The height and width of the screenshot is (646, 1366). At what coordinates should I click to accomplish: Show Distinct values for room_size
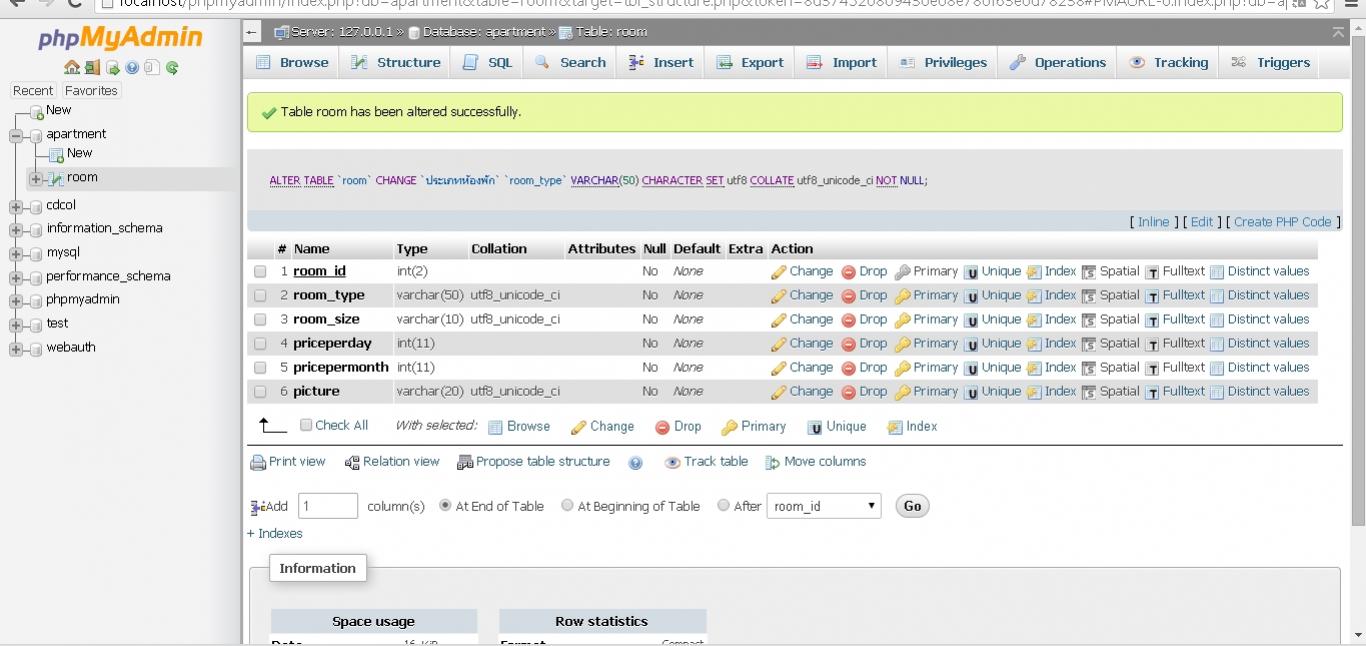(x=1259, y=319)
